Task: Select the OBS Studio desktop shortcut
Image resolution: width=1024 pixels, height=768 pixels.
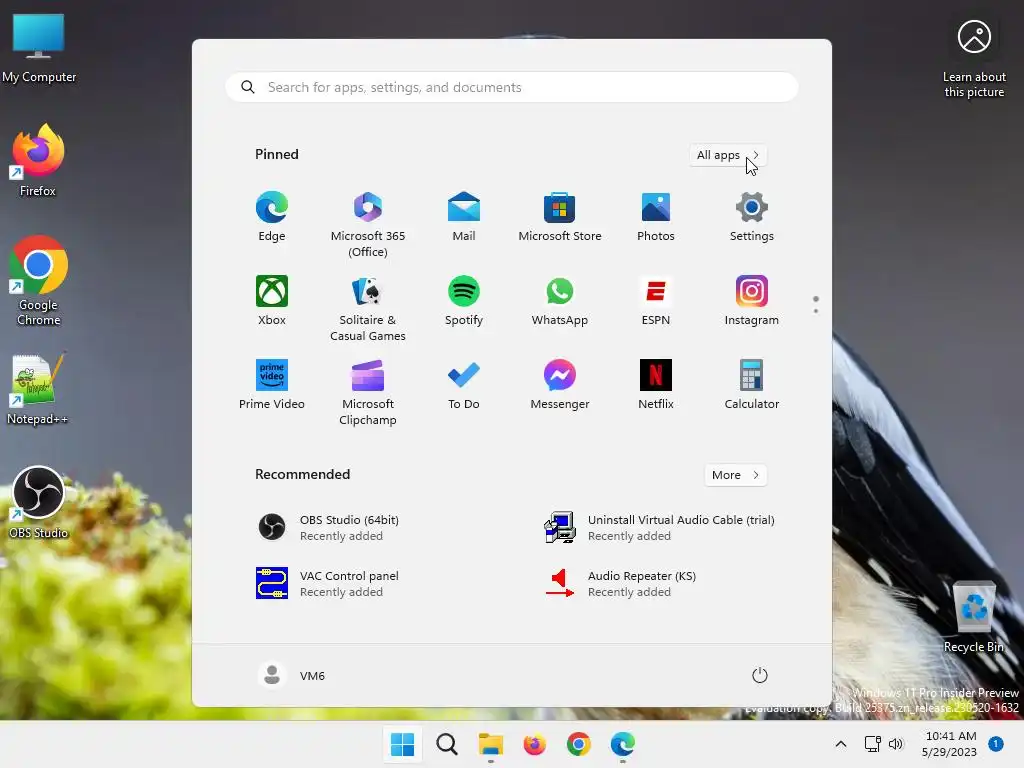Action: point(38,503)
